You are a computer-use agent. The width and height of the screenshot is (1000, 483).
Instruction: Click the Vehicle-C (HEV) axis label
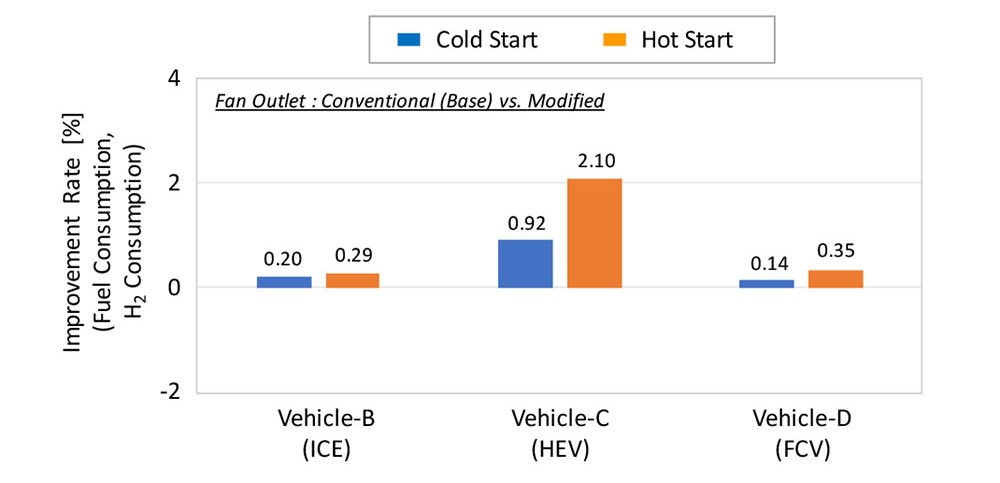pos(559,433)
